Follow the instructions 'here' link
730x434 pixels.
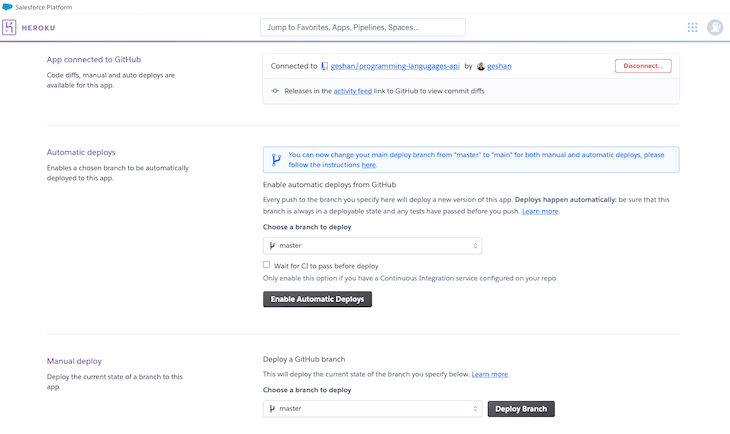click(369, 165)
